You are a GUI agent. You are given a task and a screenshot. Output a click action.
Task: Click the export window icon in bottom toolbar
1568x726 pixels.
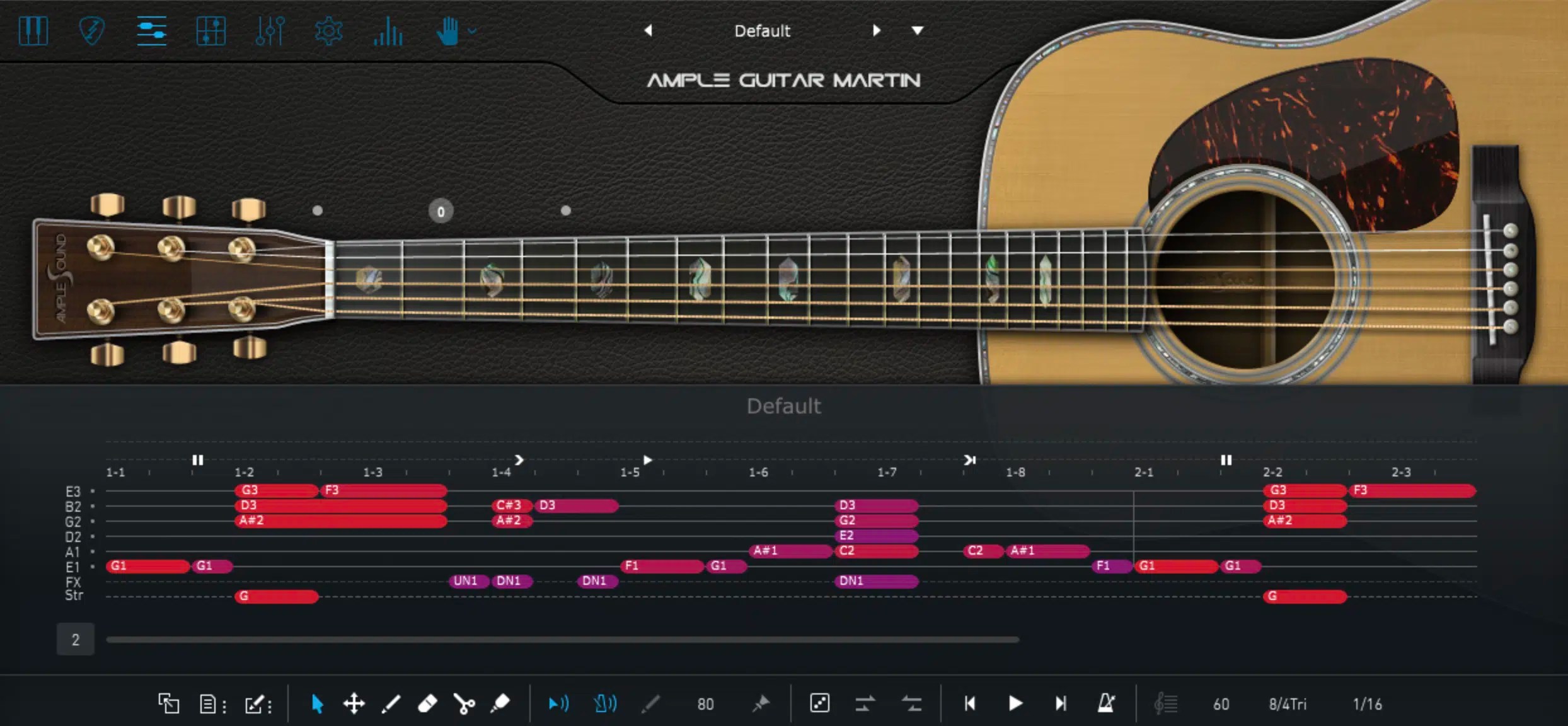168,703
